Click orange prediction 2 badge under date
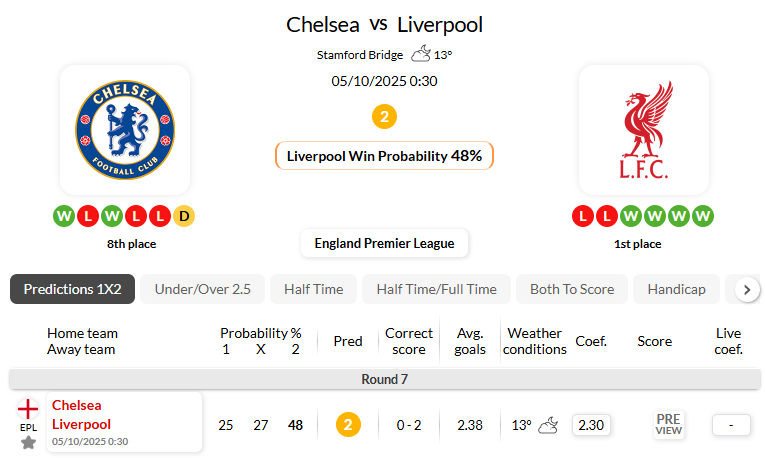The width and height of the screenshot is (765, 458). coord(384,117)
